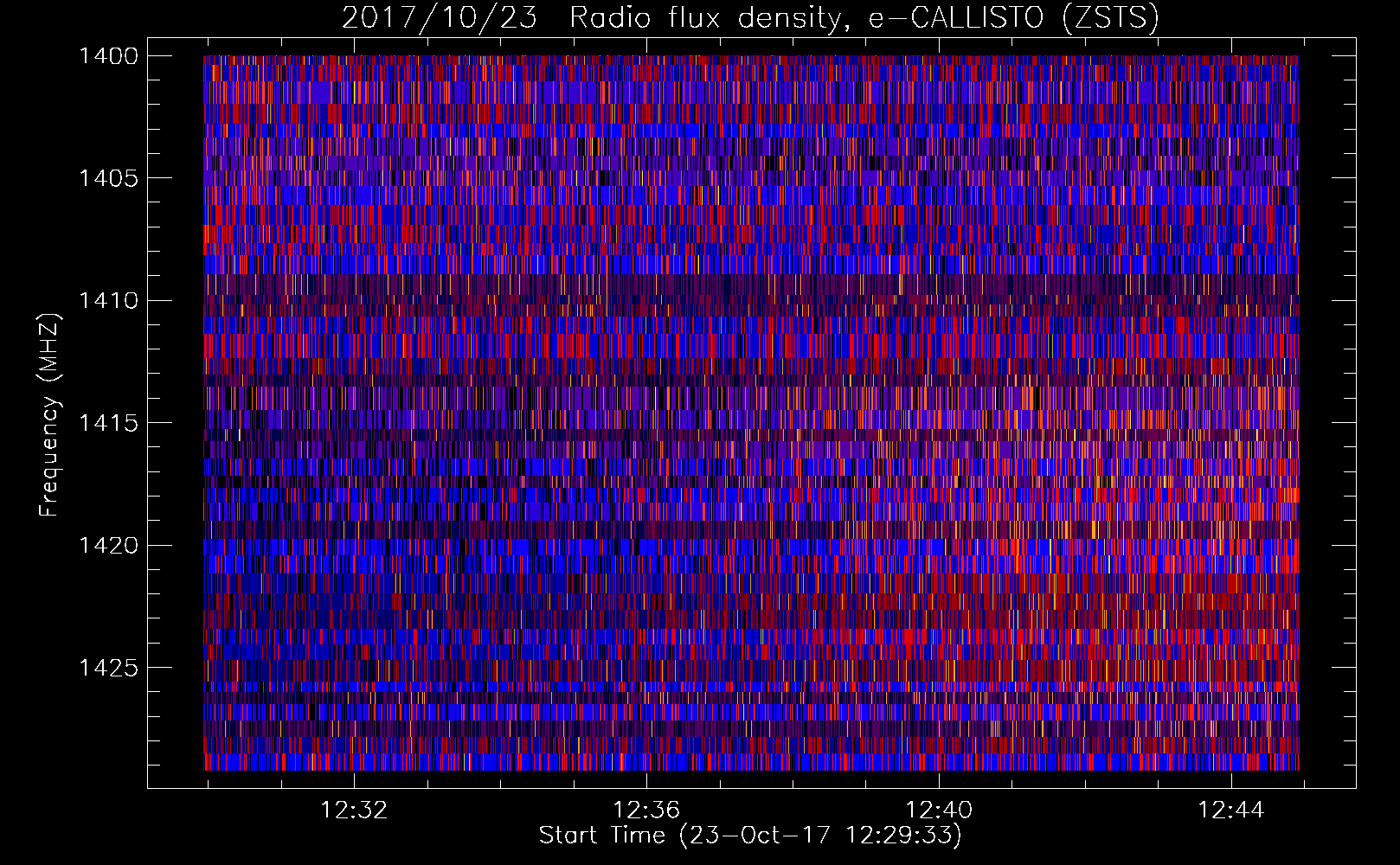
Task: Click the '12:44' time axis label
Action: click(x=1231, y=811)
